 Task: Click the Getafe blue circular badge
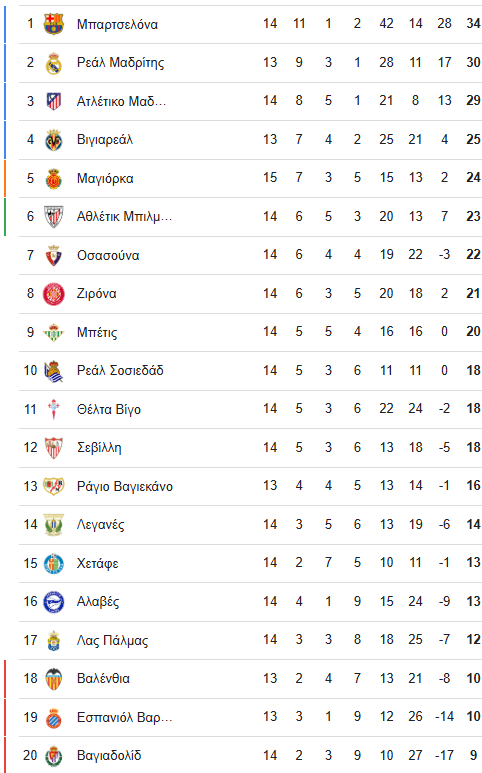pyautogui.click(x=54, y=563)
